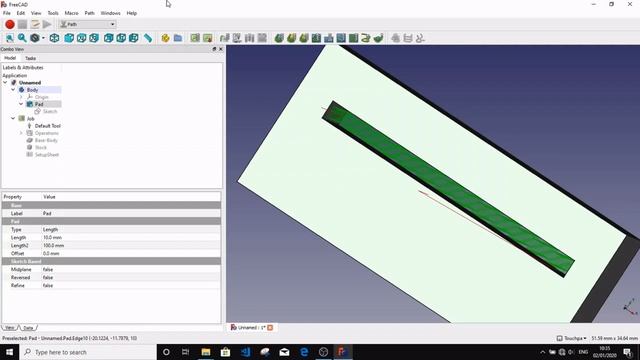Open the macros dialog notepad icon
The height and width of the screenshot is (360, 640).
[x=35, y=24]
